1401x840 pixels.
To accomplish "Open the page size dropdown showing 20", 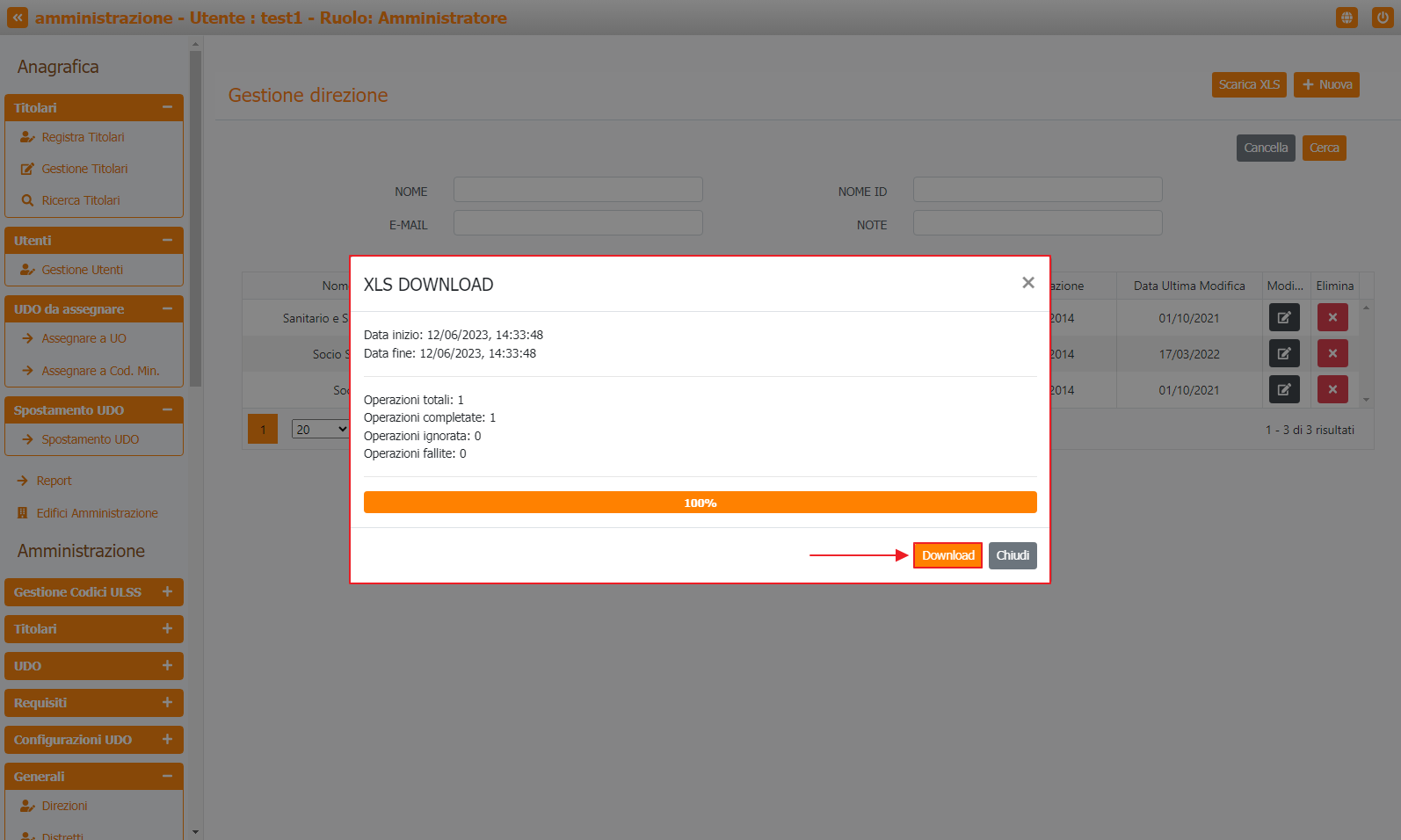I will 321,430.
